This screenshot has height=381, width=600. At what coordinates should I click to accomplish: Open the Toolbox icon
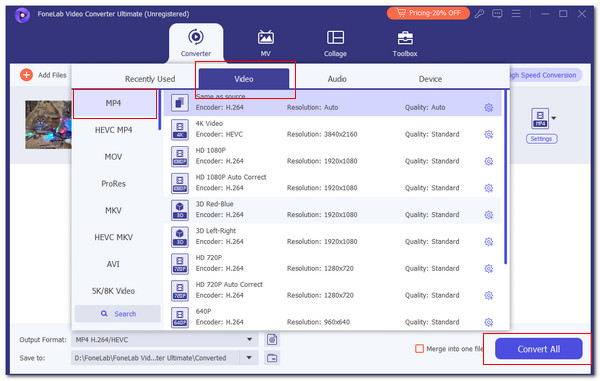tap(405, 37)
